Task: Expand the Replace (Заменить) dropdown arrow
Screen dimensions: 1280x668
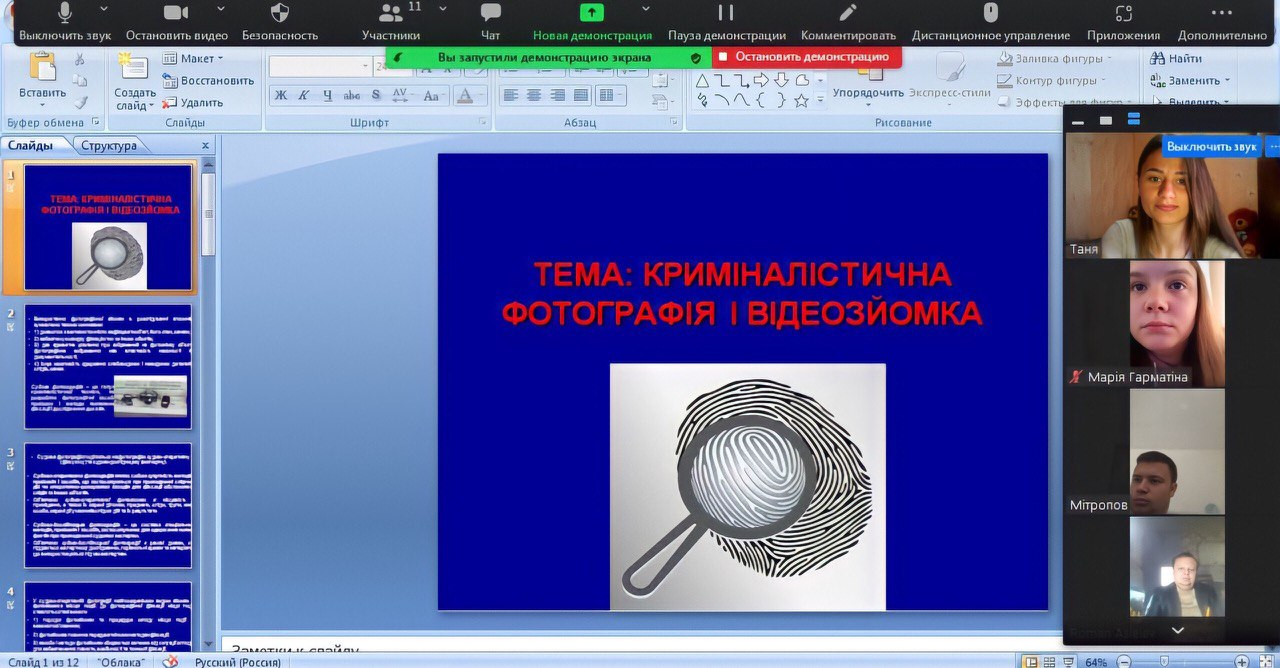Action: 1227,81
